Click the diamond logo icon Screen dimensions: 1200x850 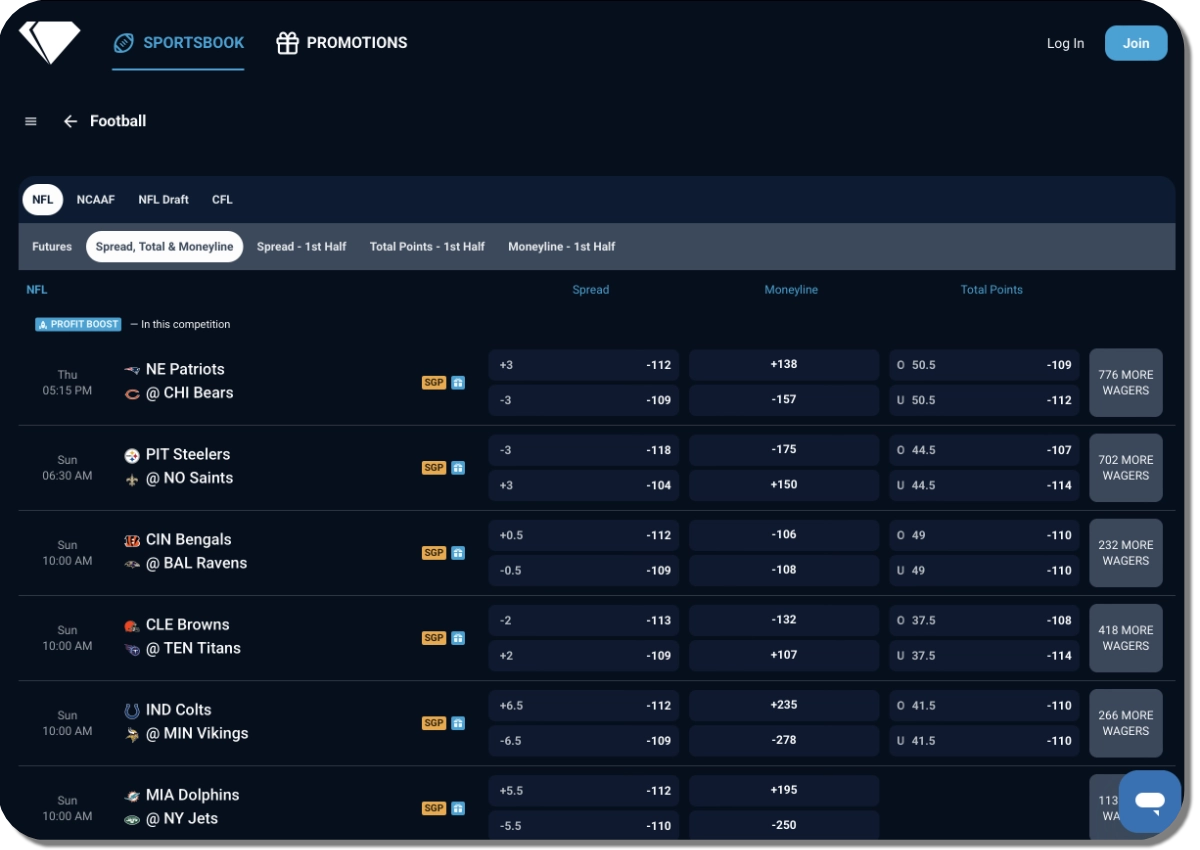coord(50,43)
